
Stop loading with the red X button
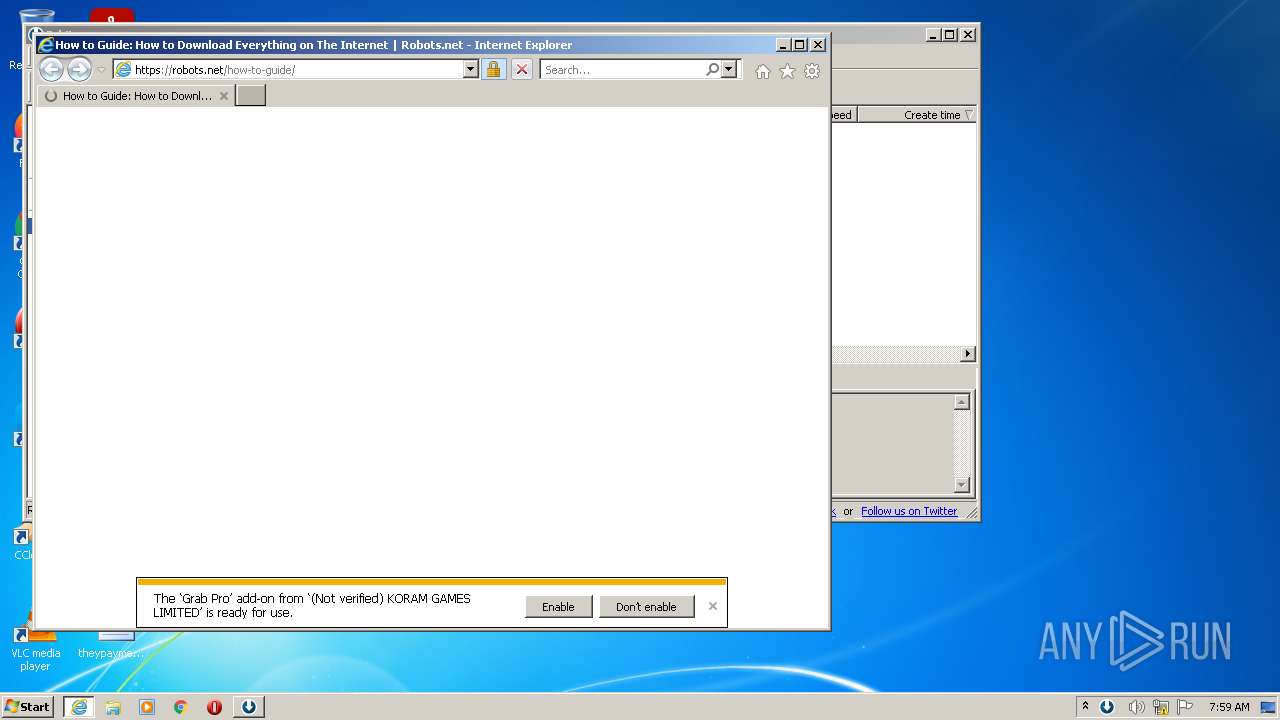[521, 70]
